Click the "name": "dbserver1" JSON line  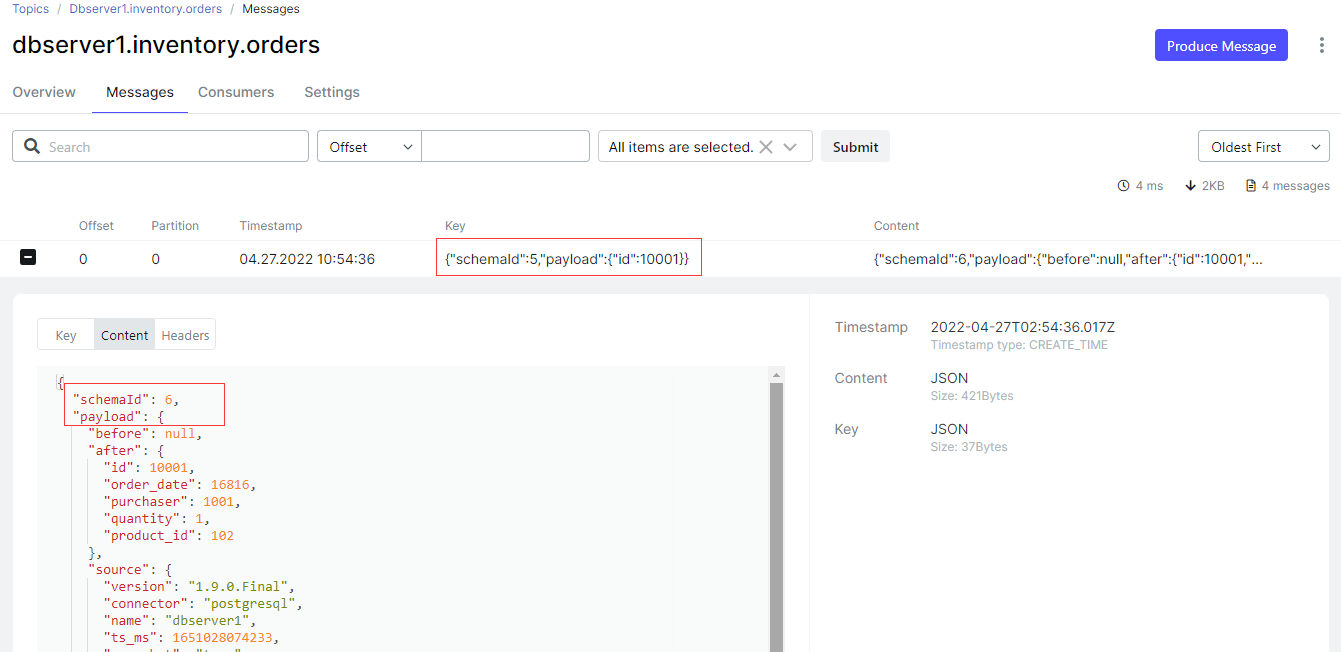click(x=180, y=621)
